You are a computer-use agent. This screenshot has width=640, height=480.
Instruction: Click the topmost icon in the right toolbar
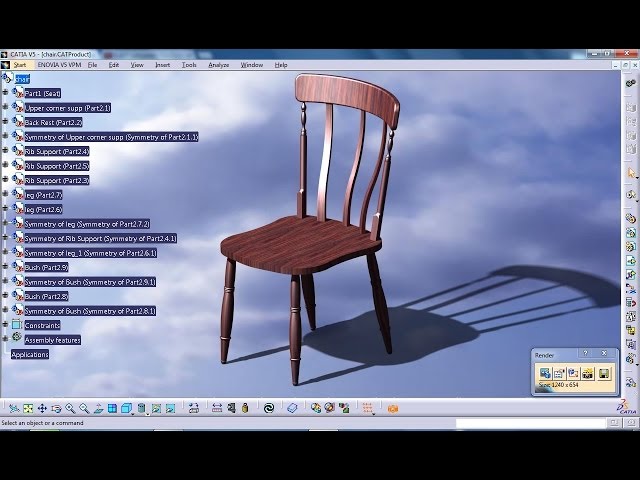[x=631, y=83]
